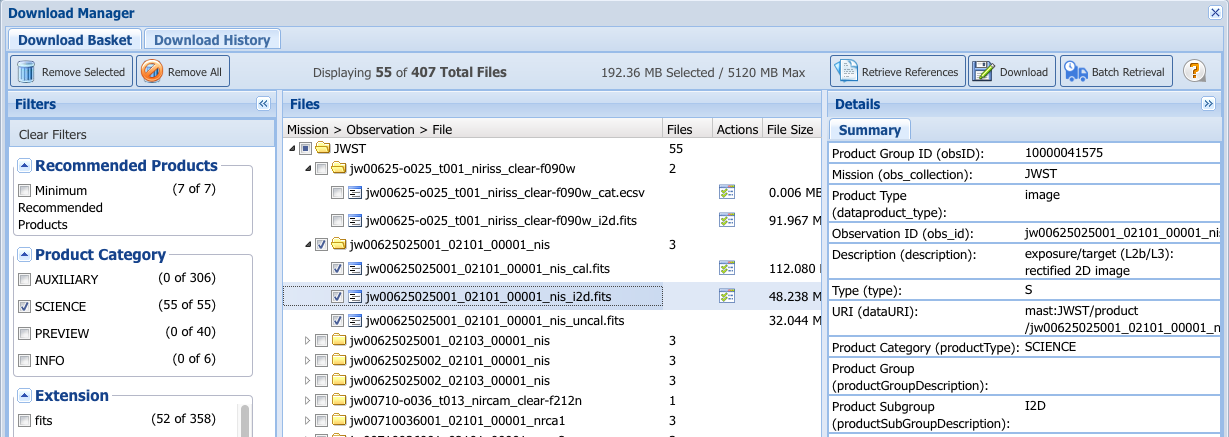The width and height of the screenshot is (1229, 437).
Task: Enable INFO product category filter
Action: coord(24,360)
